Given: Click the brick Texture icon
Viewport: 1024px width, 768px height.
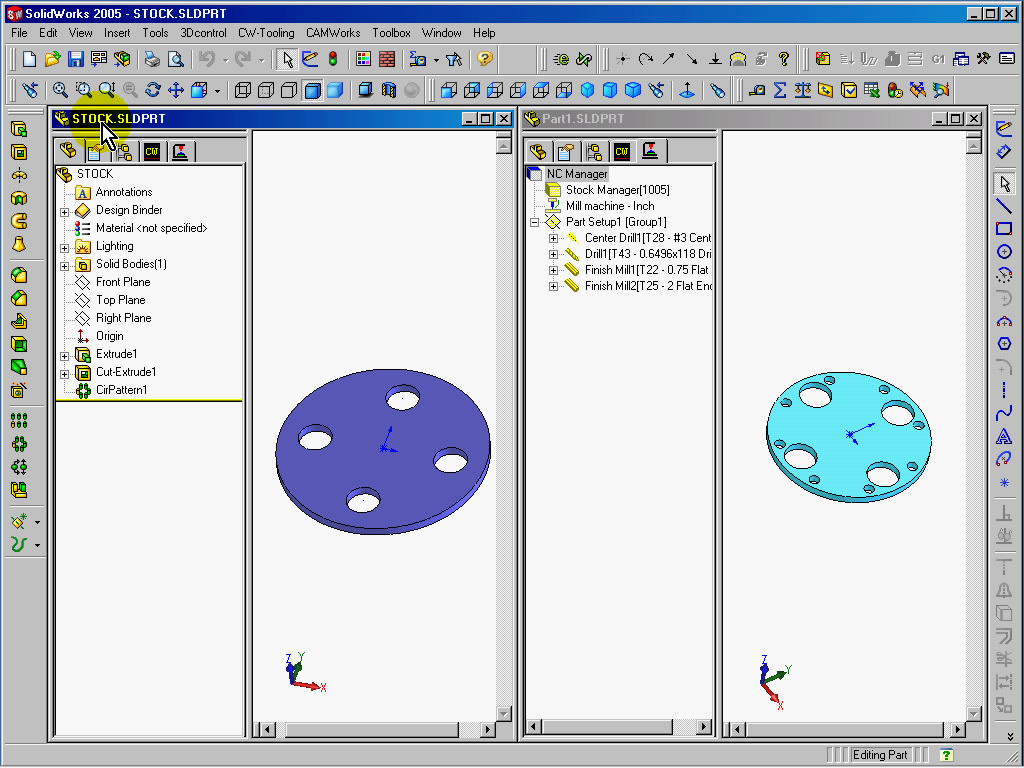Looking at the screenshot, I should click(x=387, y=59).
